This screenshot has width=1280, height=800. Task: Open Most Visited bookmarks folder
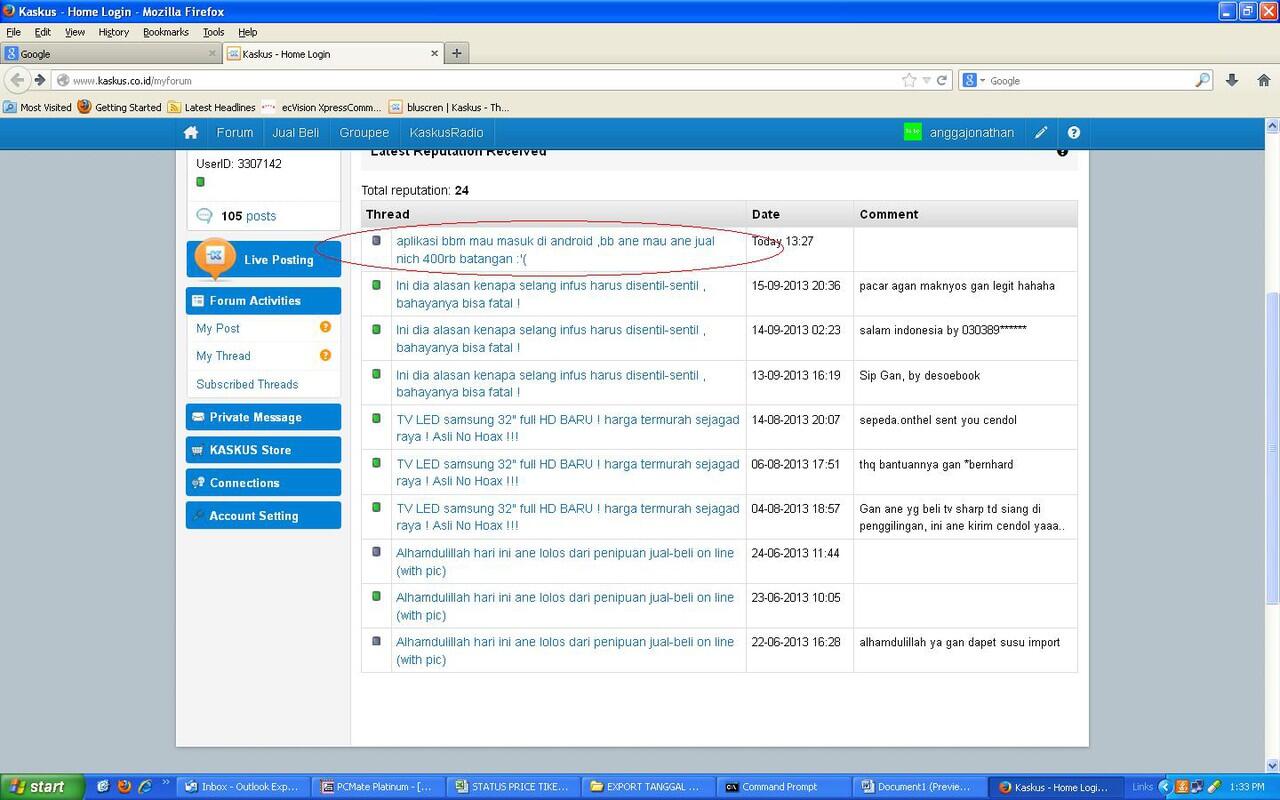[38, 107]
